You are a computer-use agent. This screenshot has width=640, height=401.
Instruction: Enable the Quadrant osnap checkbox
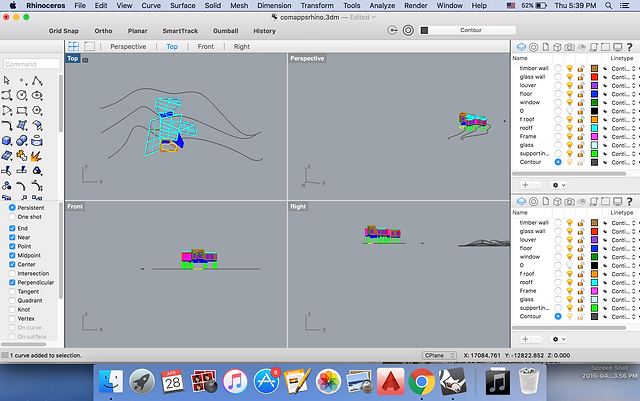point(12,301)
